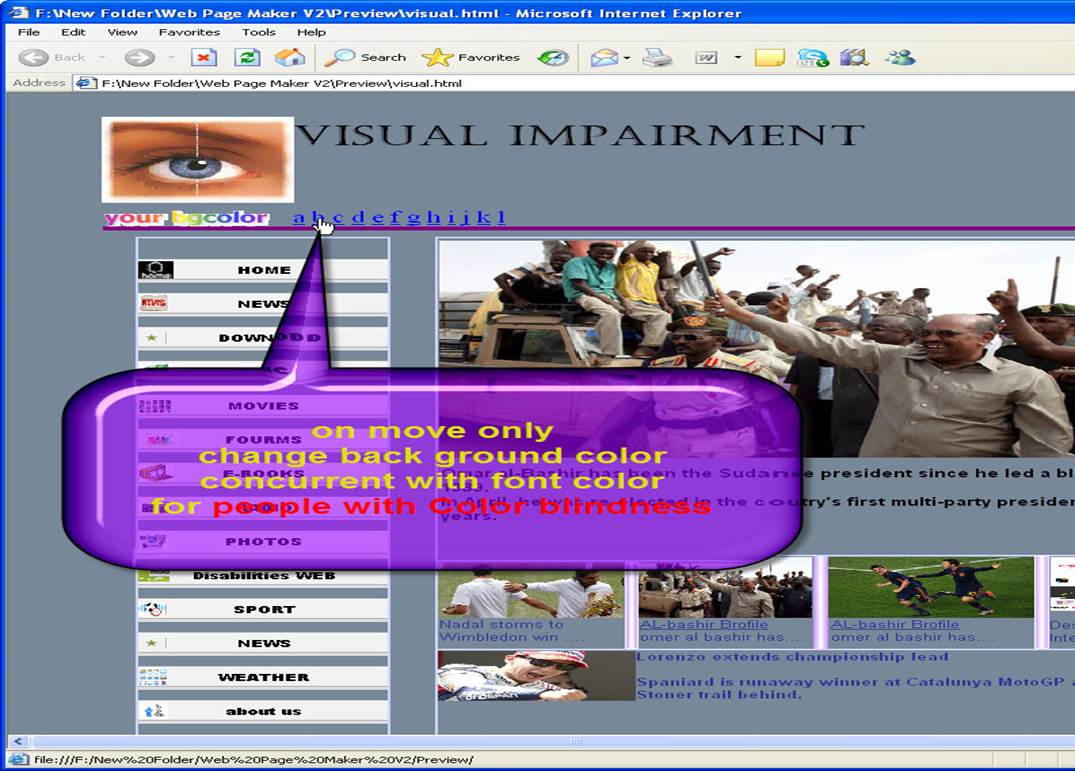Click the Stop loading toolbar icon
Viewport: 1075px width, 771px height.
click(x=203, y=58)
